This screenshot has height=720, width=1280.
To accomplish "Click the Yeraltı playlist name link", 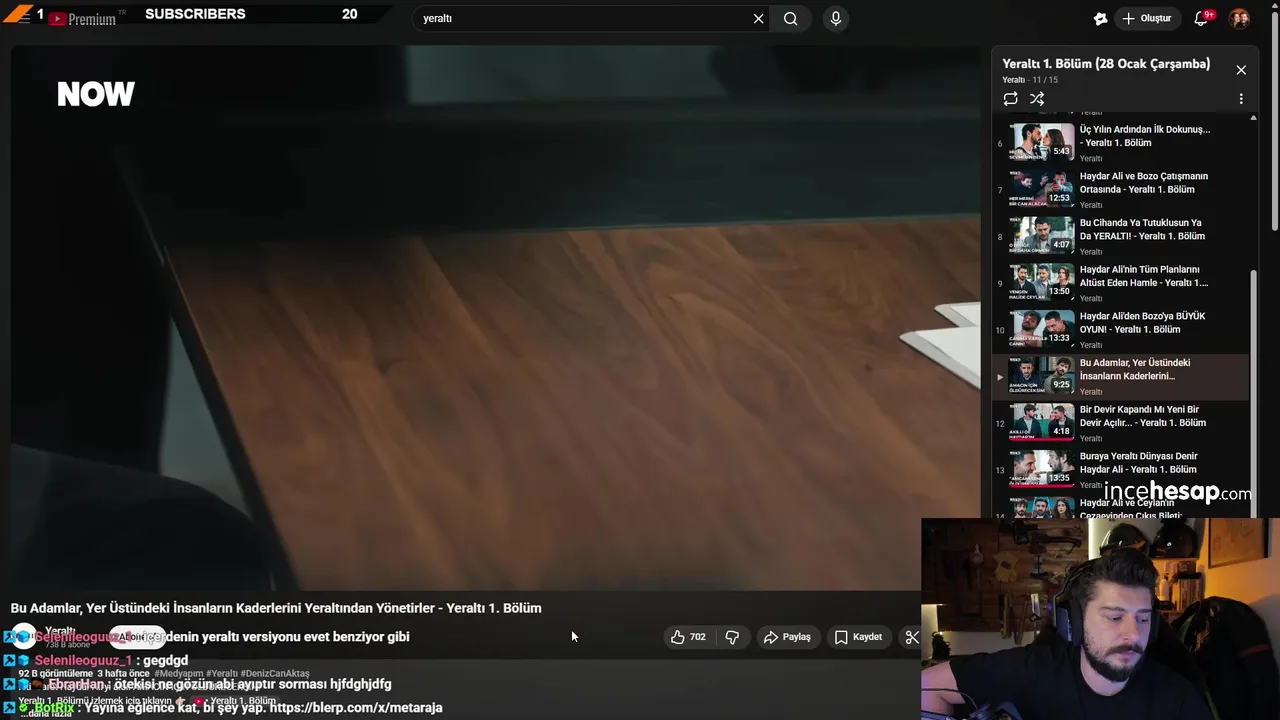I will click(x=1014, y=80).
